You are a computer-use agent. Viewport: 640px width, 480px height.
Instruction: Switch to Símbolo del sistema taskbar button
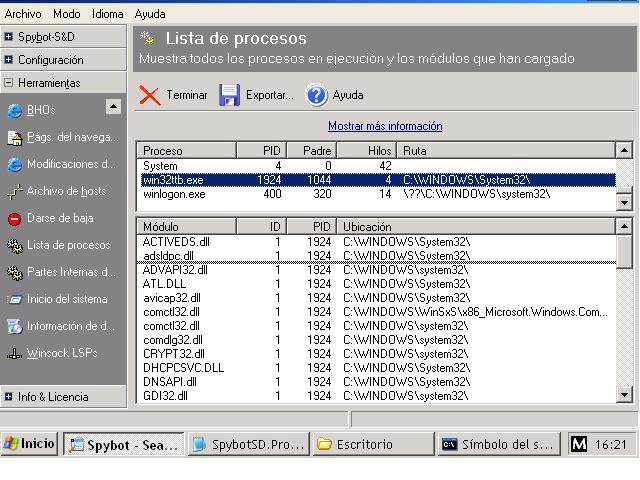click(x=498, y=444)
